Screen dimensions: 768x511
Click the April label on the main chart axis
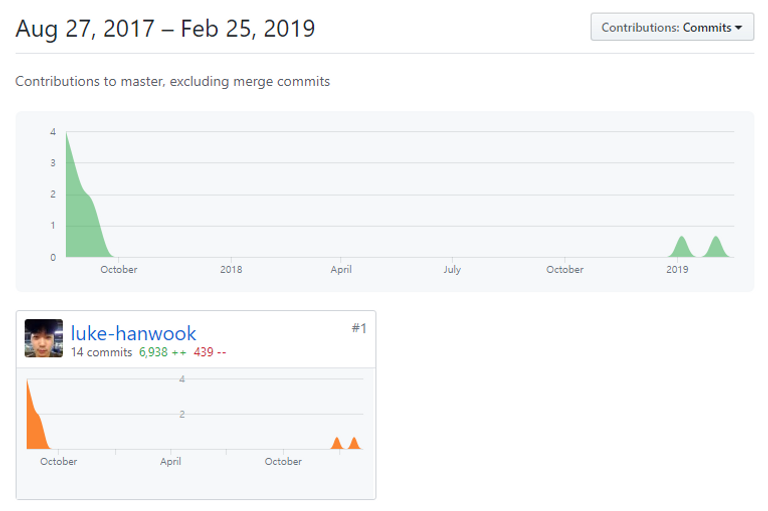(341, 269)
